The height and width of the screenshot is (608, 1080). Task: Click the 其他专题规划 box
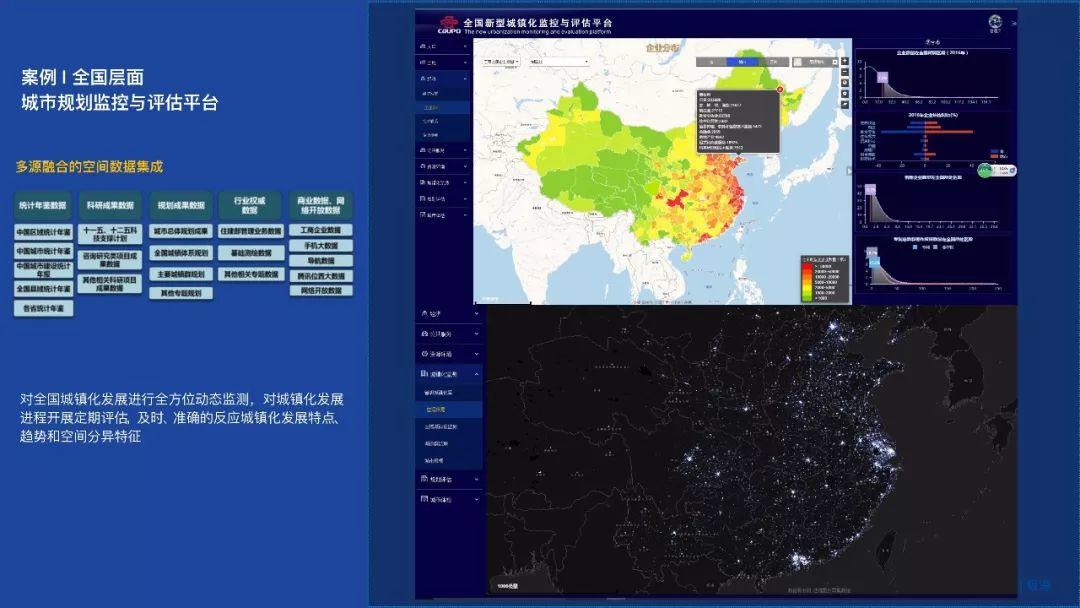[181, 293]
